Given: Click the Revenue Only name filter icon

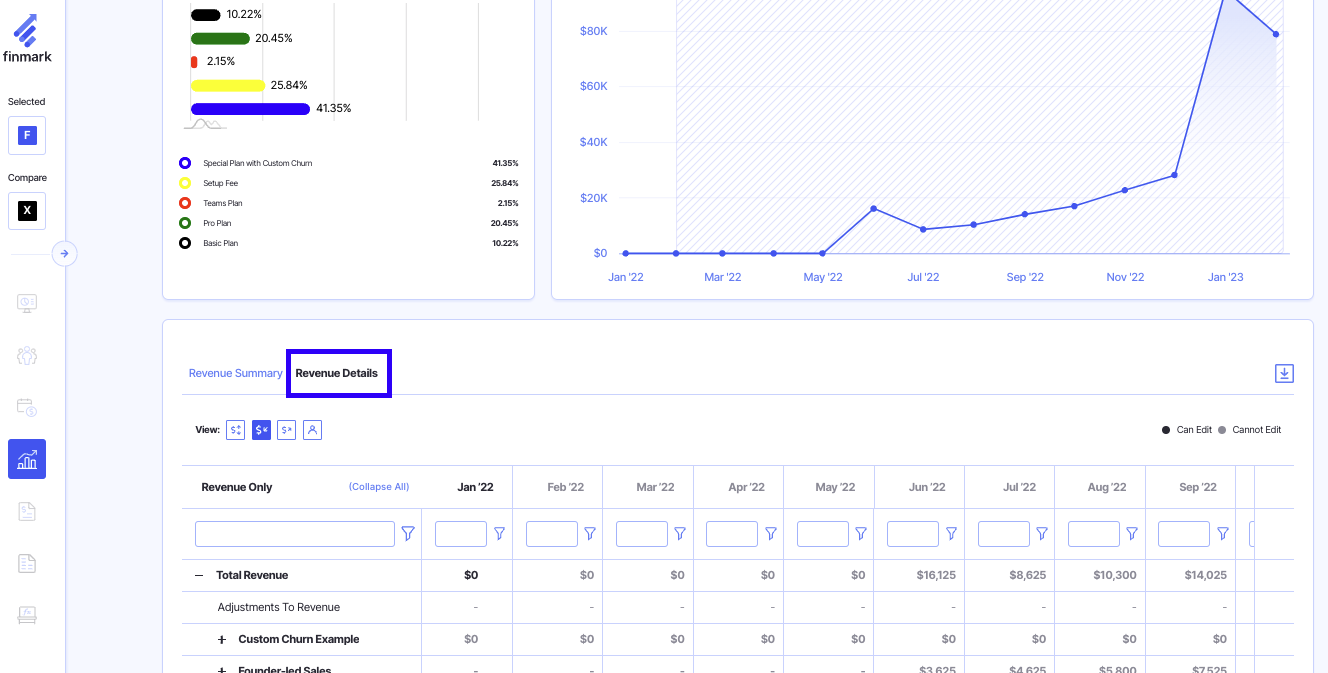Looking at the screenshot, I should 408,534.
